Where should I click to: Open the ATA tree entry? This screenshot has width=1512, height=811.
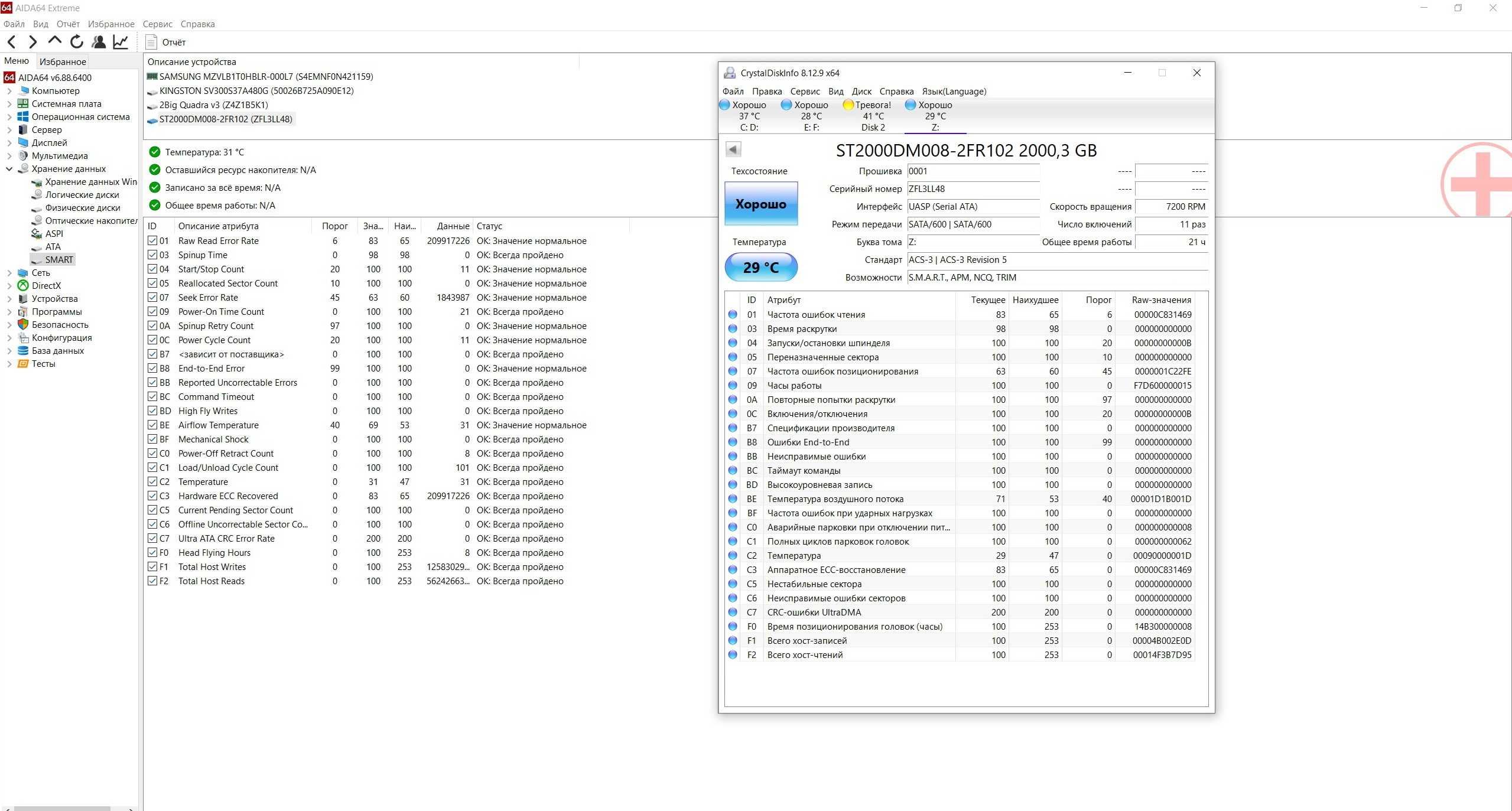pos(53,246)
